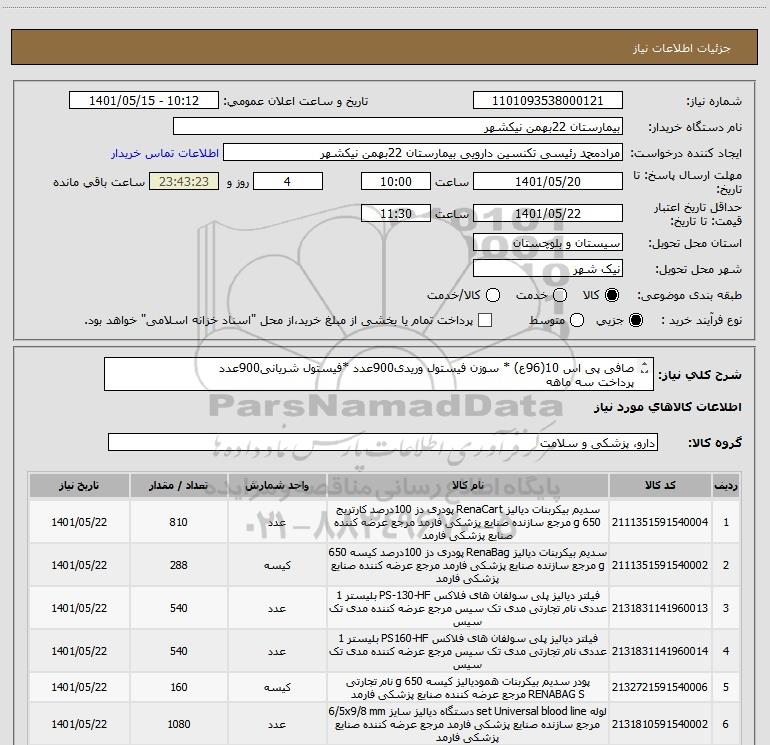This screenshot has height=745, width=770.
Task: Click the city field نیک شهر
Action: (548, 269)
